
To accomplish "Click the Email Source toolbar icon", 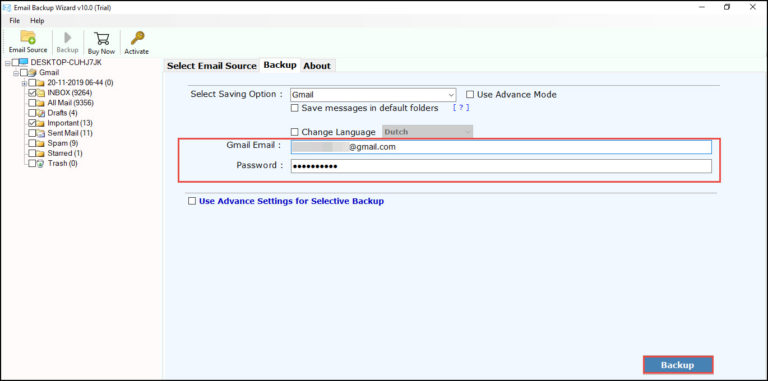I will click(28, 38).
